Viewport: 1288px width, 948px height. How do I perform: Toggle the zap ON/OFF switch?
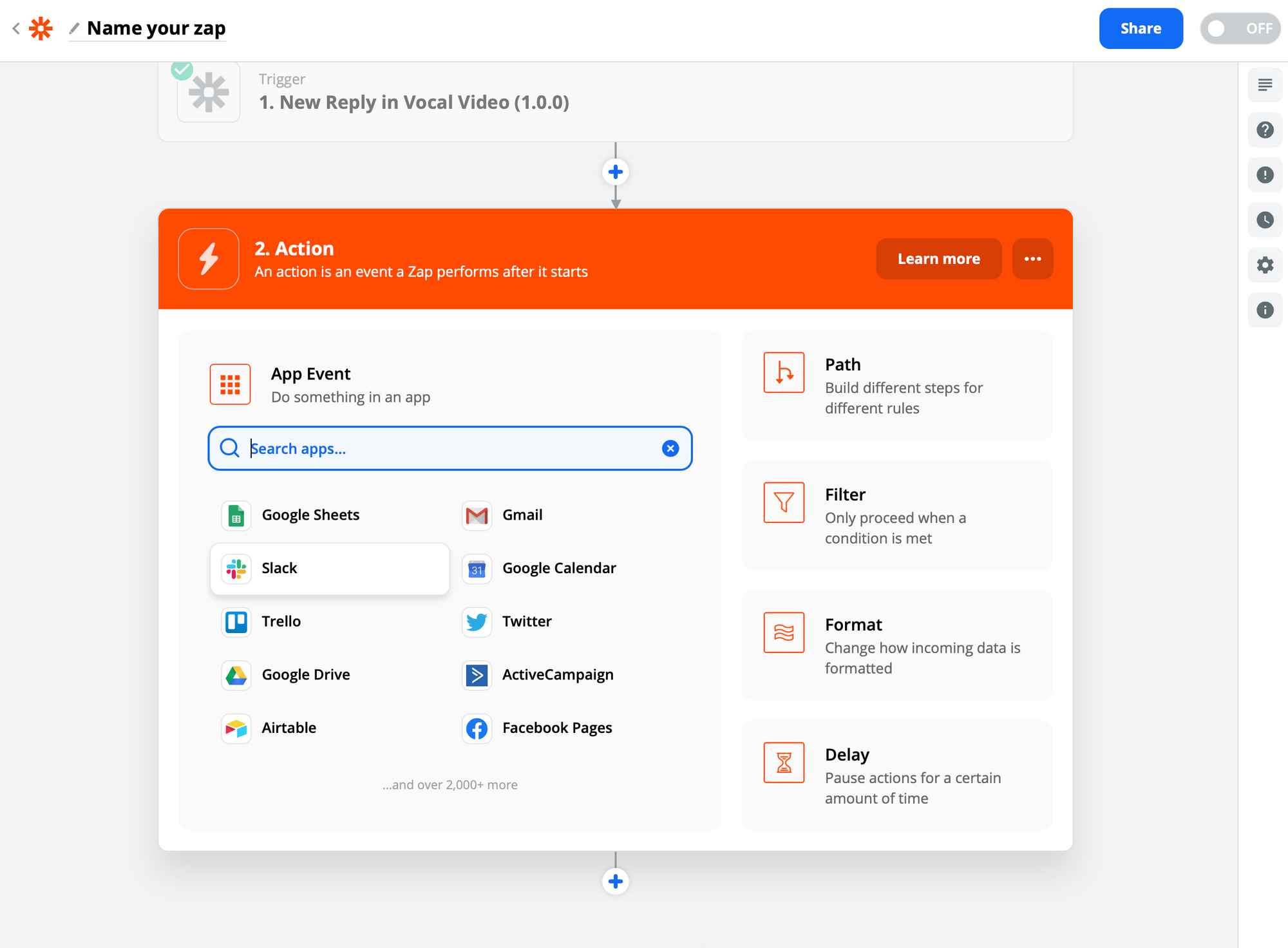coord(1240,28)
